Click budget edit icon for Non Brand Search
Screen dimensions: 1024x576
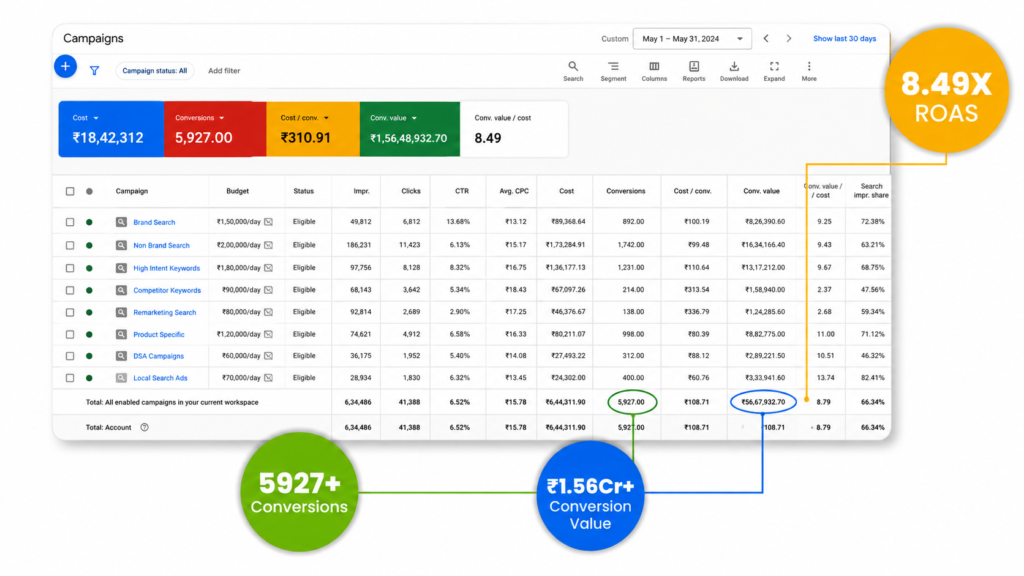[268, 245]
